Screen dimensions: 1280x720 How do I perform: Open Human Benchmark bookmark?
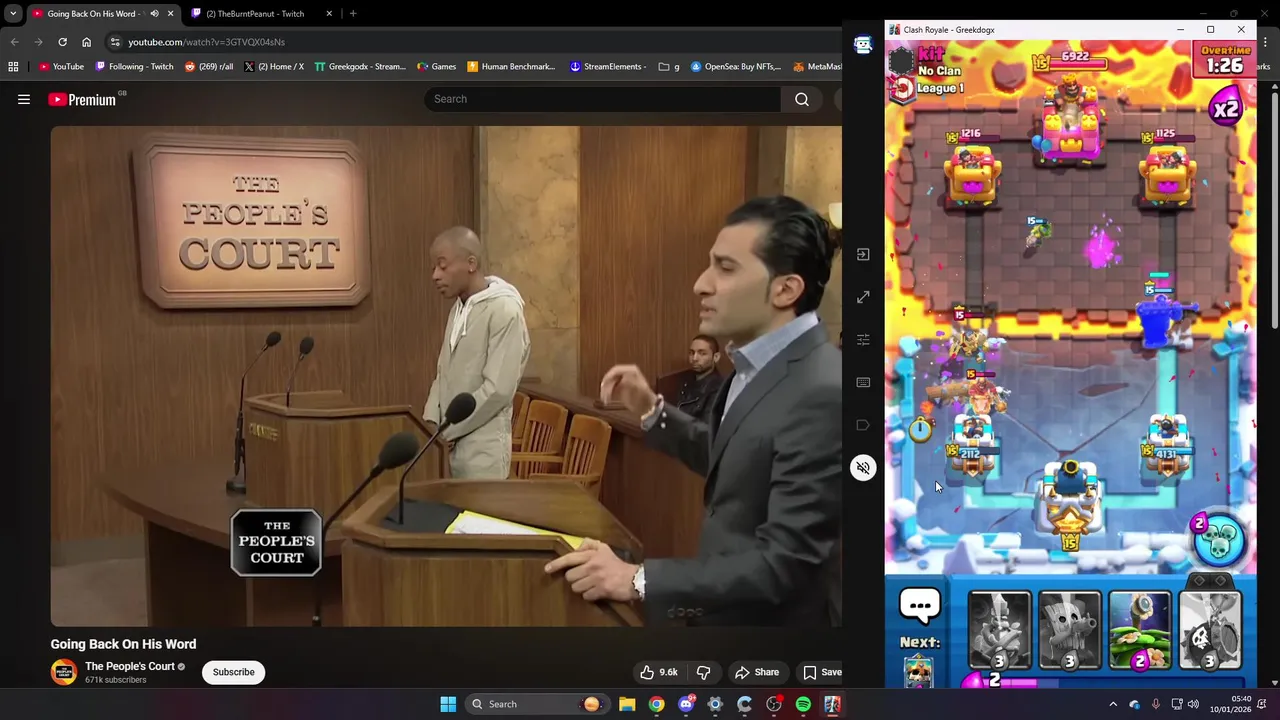511,67
